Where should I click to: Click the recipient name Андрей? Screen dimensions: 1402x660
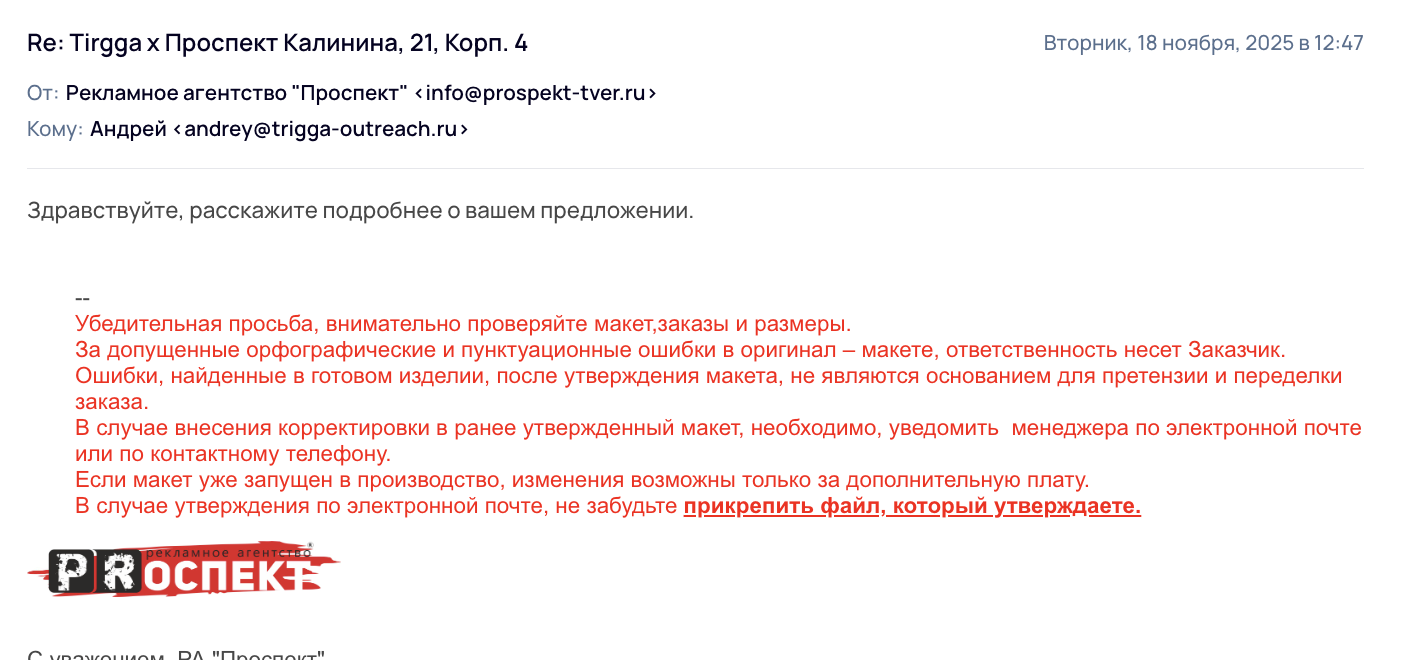128,129
